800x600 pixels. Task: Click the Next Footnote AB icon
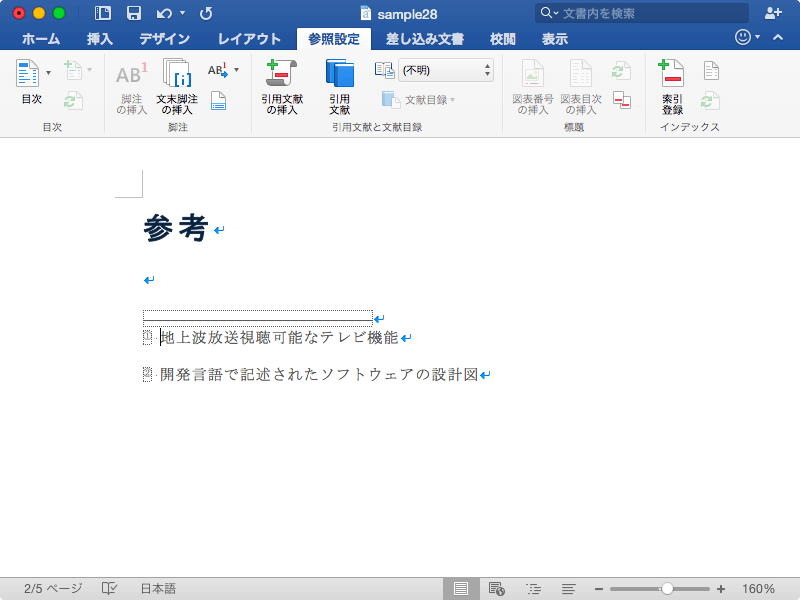pyautogui.click(x=217, y=70)
